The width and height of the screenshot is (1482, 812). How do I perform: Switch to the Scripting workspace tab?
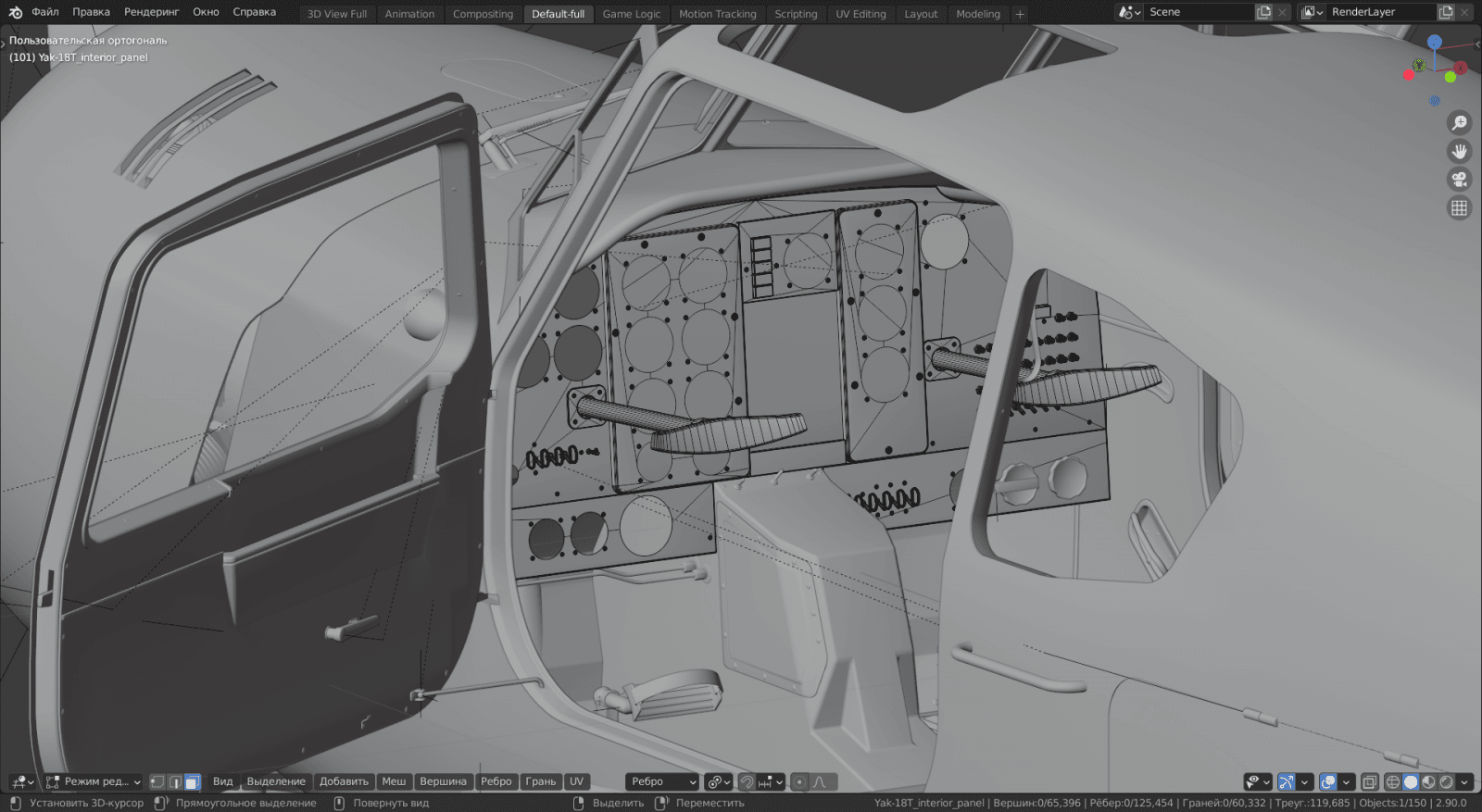(796, 14)
